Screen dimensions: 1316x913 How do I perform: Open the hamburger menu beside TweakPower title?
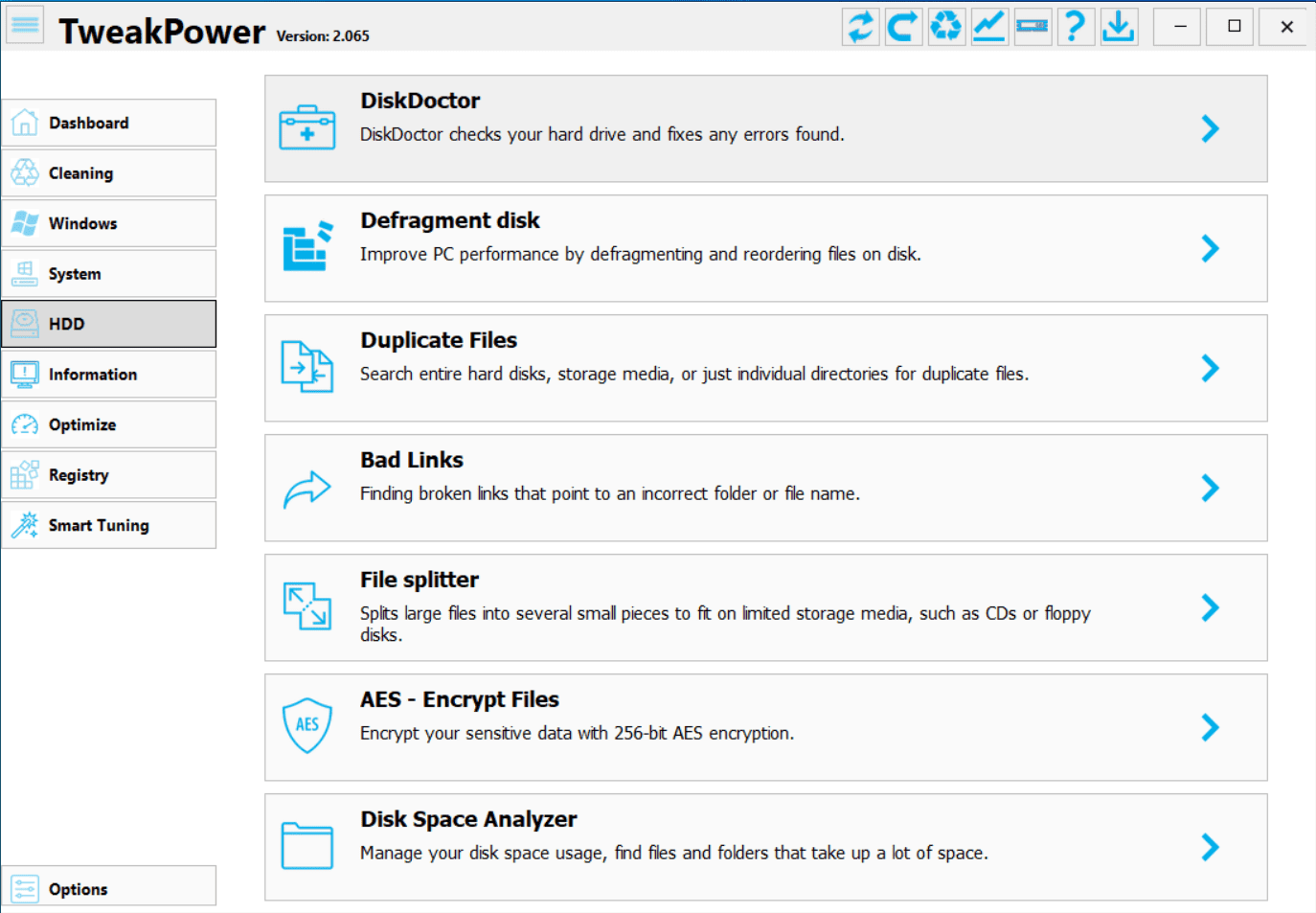26,25
